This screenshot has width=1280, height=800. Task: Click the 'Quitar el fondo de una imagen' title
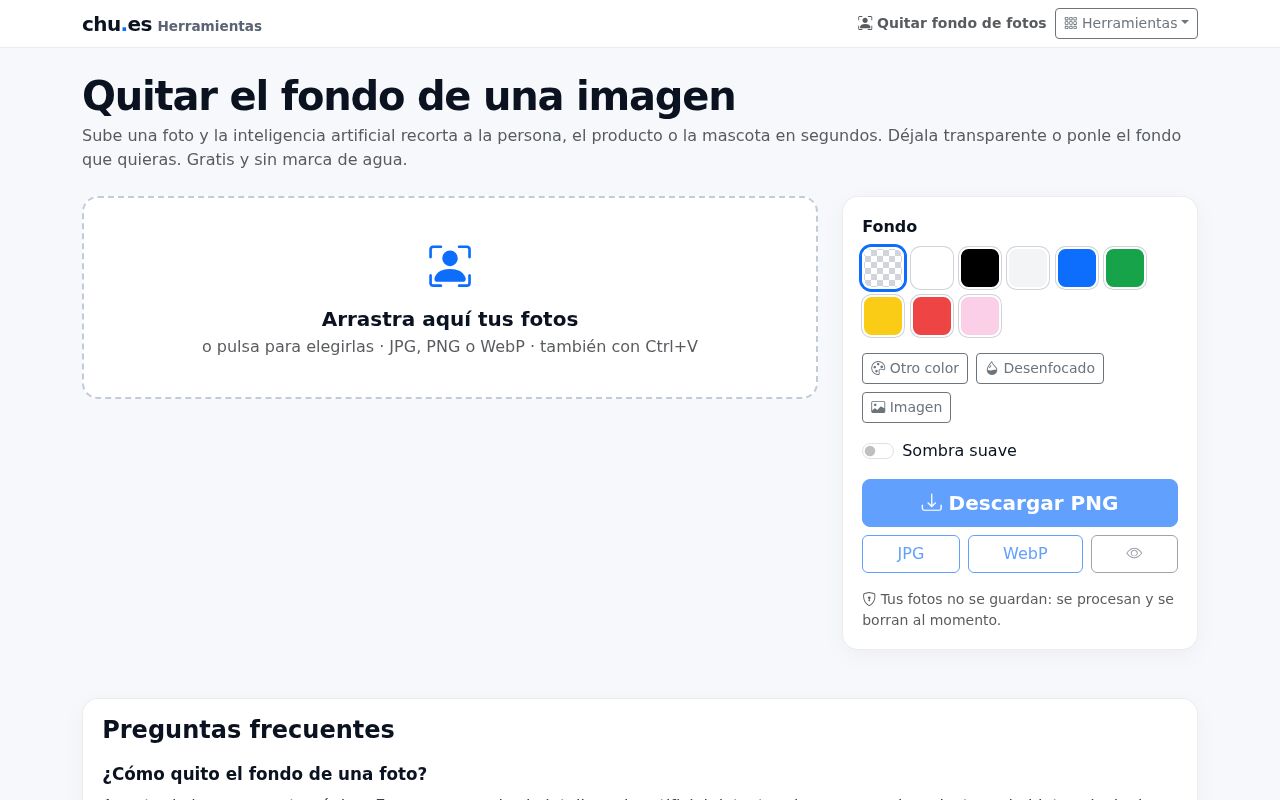pos(409,96)
